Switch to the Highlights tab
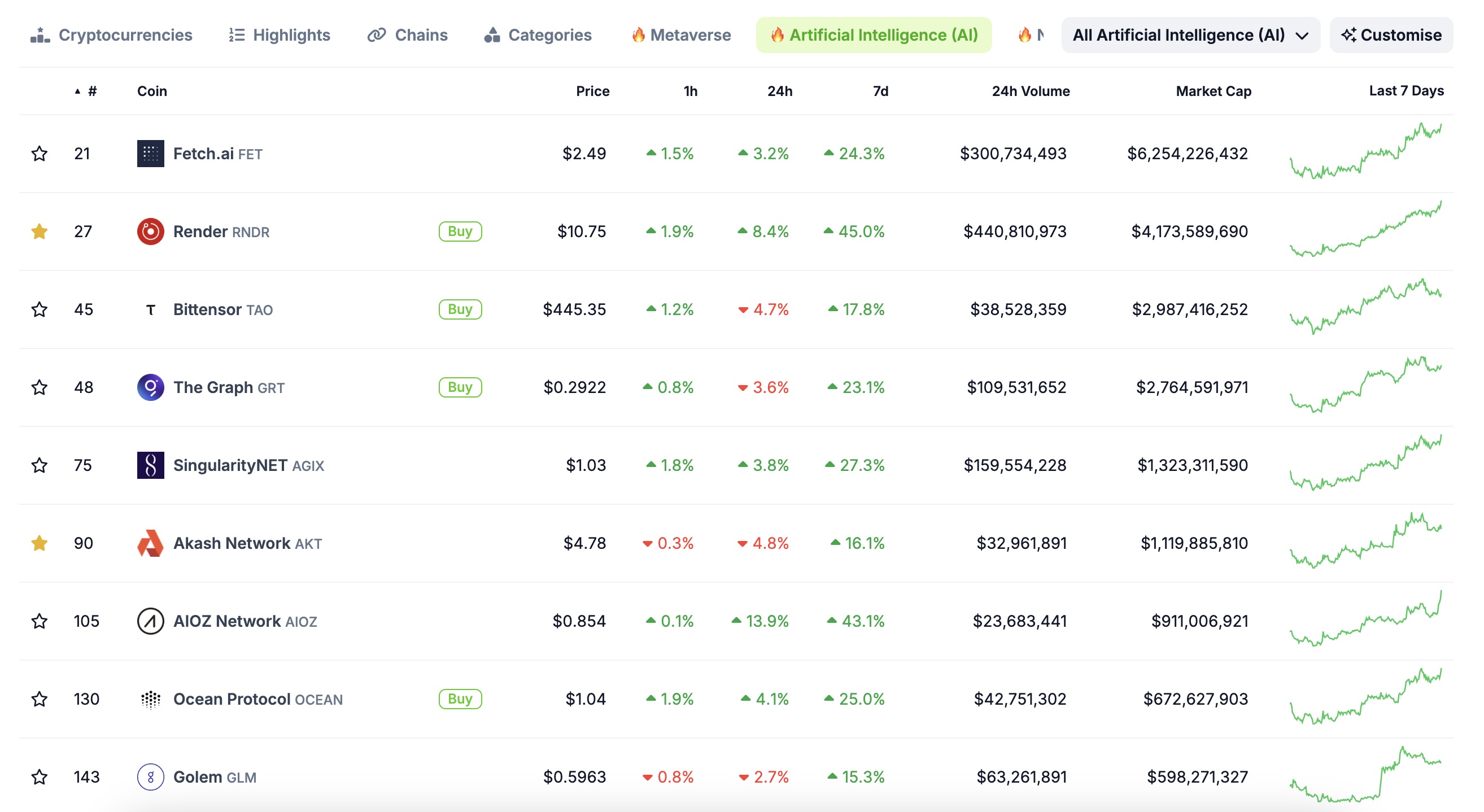 coord(280,35)
